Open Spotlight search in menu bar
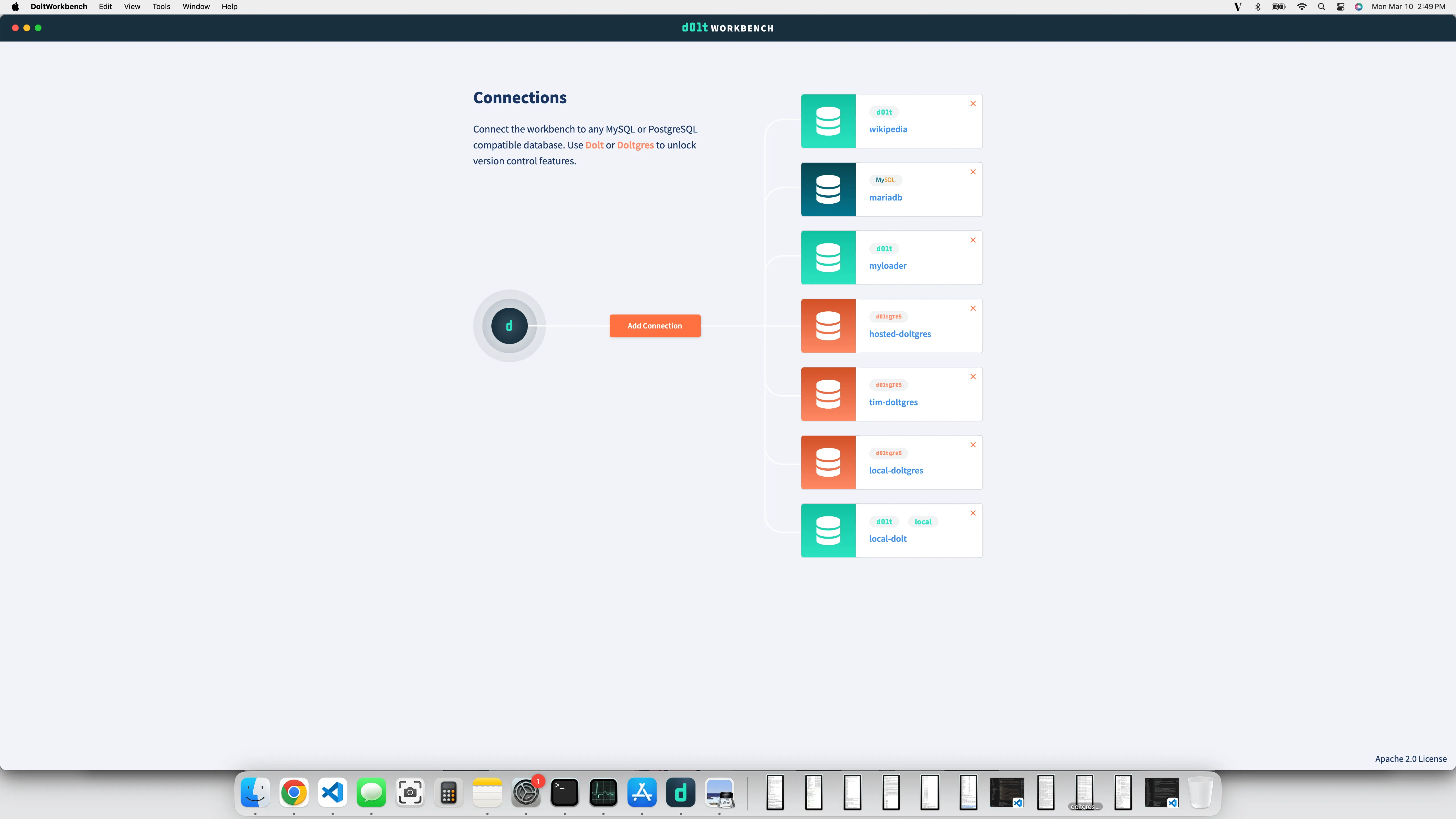 click(1321, 7)
